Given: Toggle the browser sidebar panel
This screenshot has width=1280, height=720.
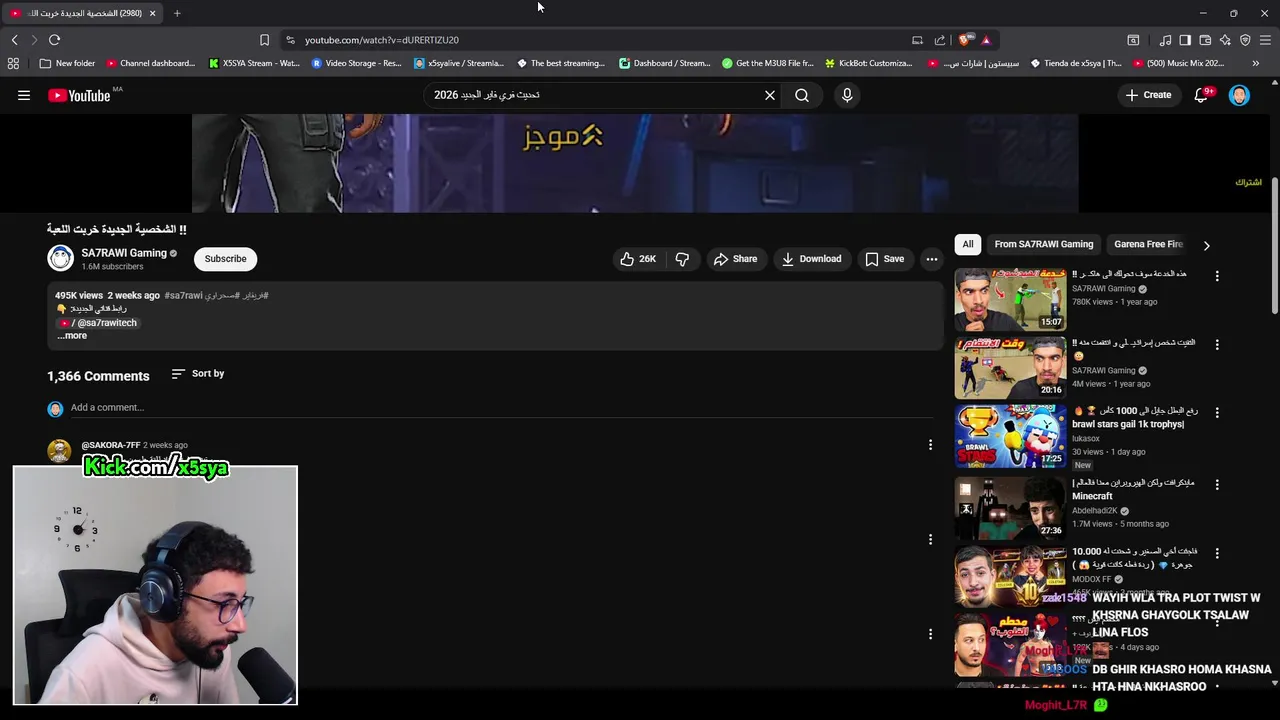Looking at the screenshot, I should 1185,40.
